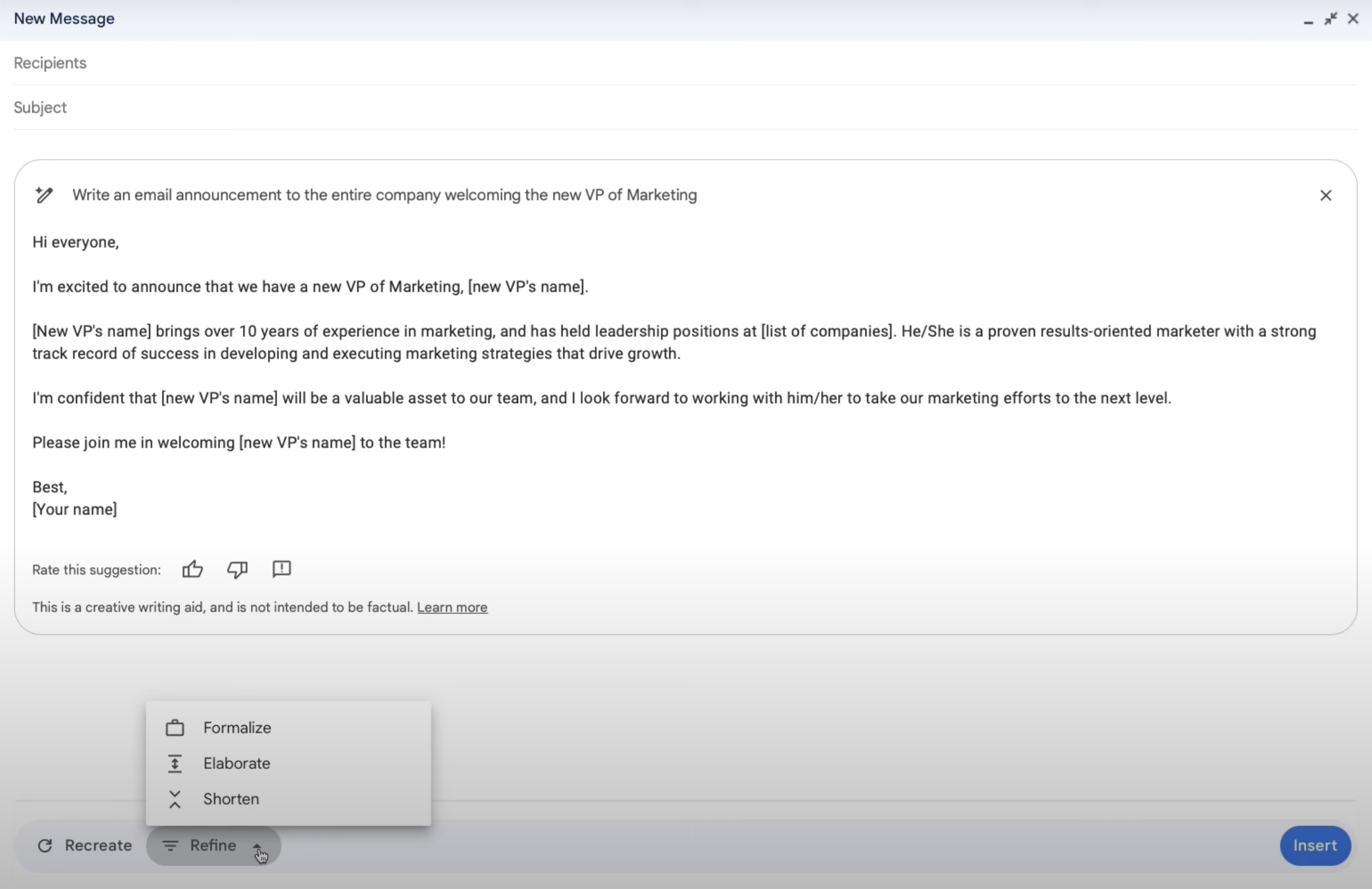Click the "Please join me in welcoming" line

tap(239, 443)
